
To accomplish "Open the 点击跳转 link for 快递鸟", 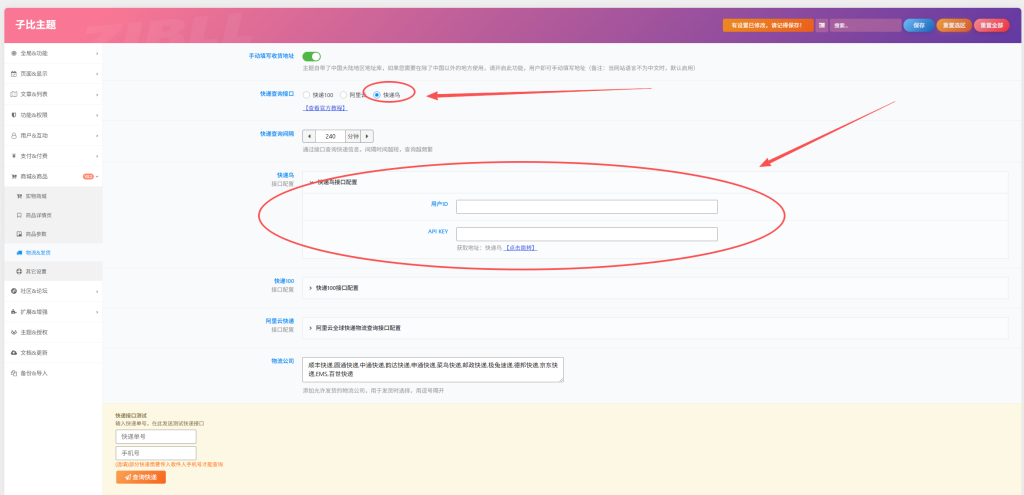I will (520, 248).
